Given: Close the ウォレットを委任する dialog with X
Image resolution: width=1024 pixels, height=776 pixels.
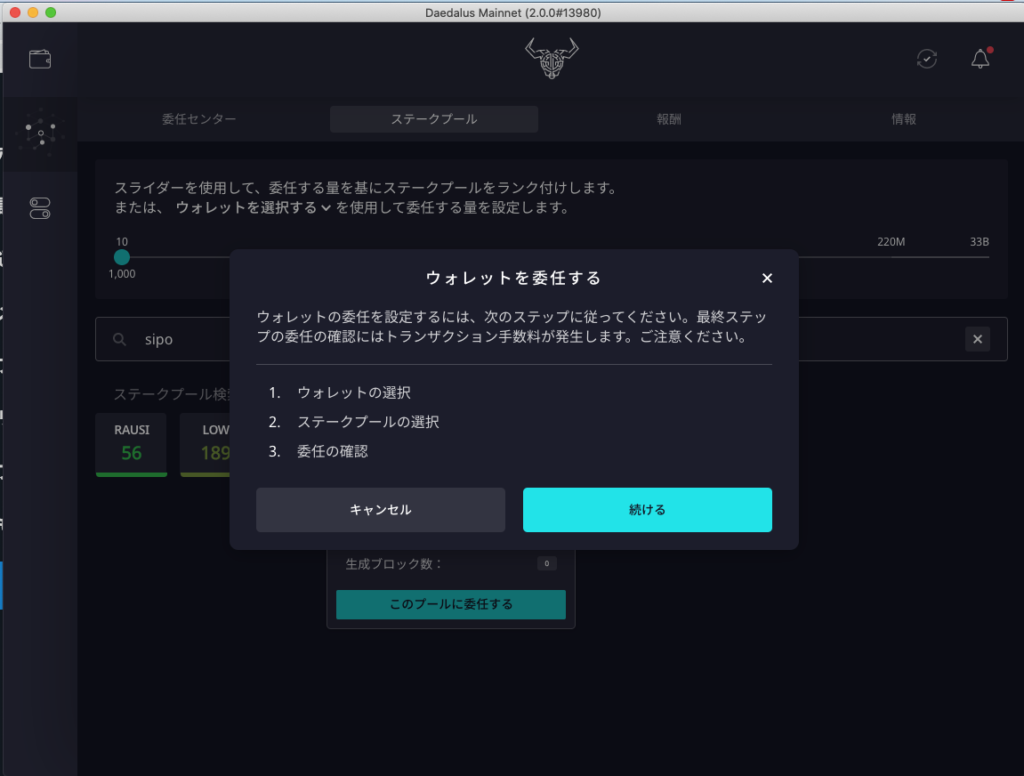Looking at the screenshot, I should coord(767,278).
